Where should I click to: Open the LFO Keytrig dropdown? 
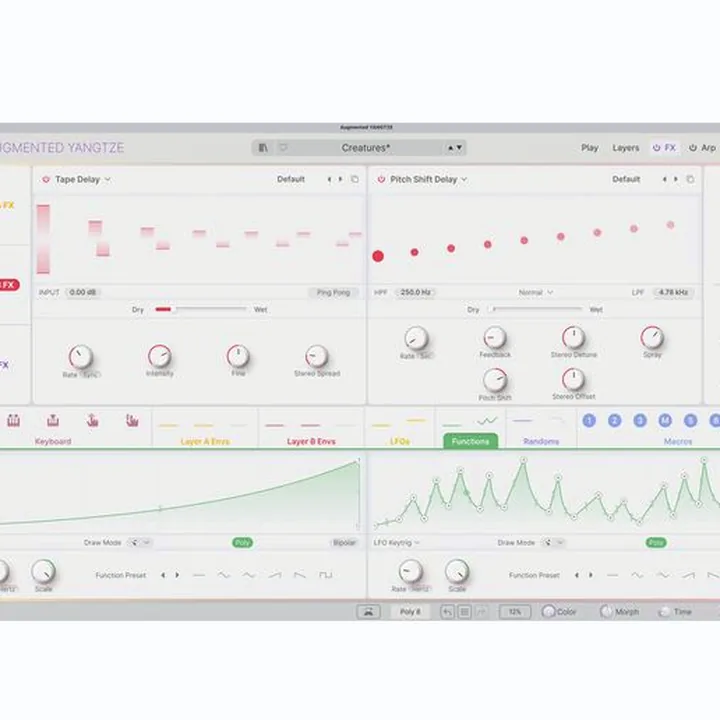coord(397,543)
